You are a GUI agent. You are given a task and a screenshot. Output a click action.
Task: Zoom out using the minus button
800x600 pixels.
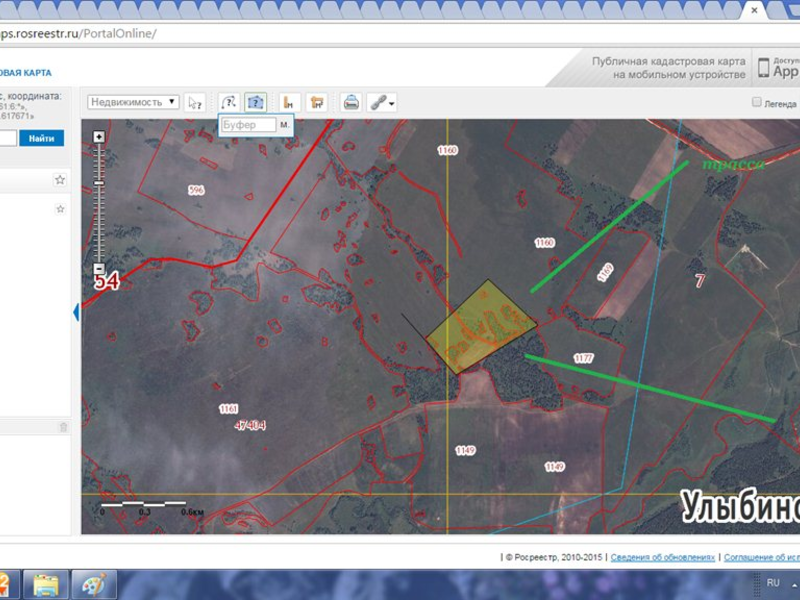[x=99, y=268]
